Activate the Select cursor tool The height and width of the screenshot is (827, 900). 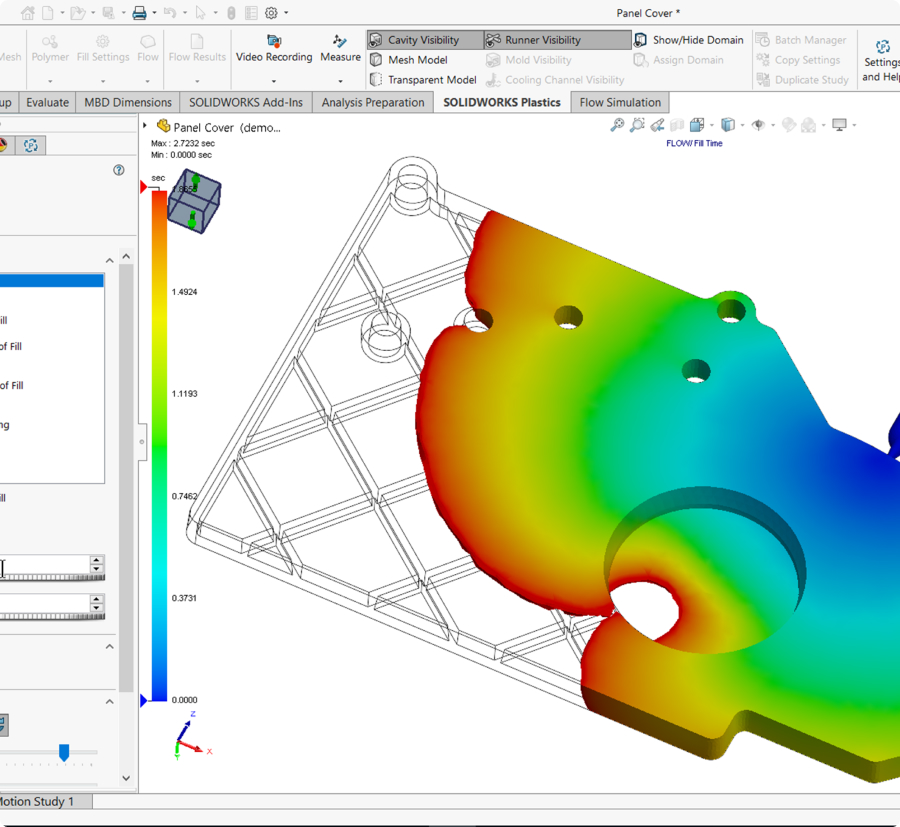click(200, 13)
